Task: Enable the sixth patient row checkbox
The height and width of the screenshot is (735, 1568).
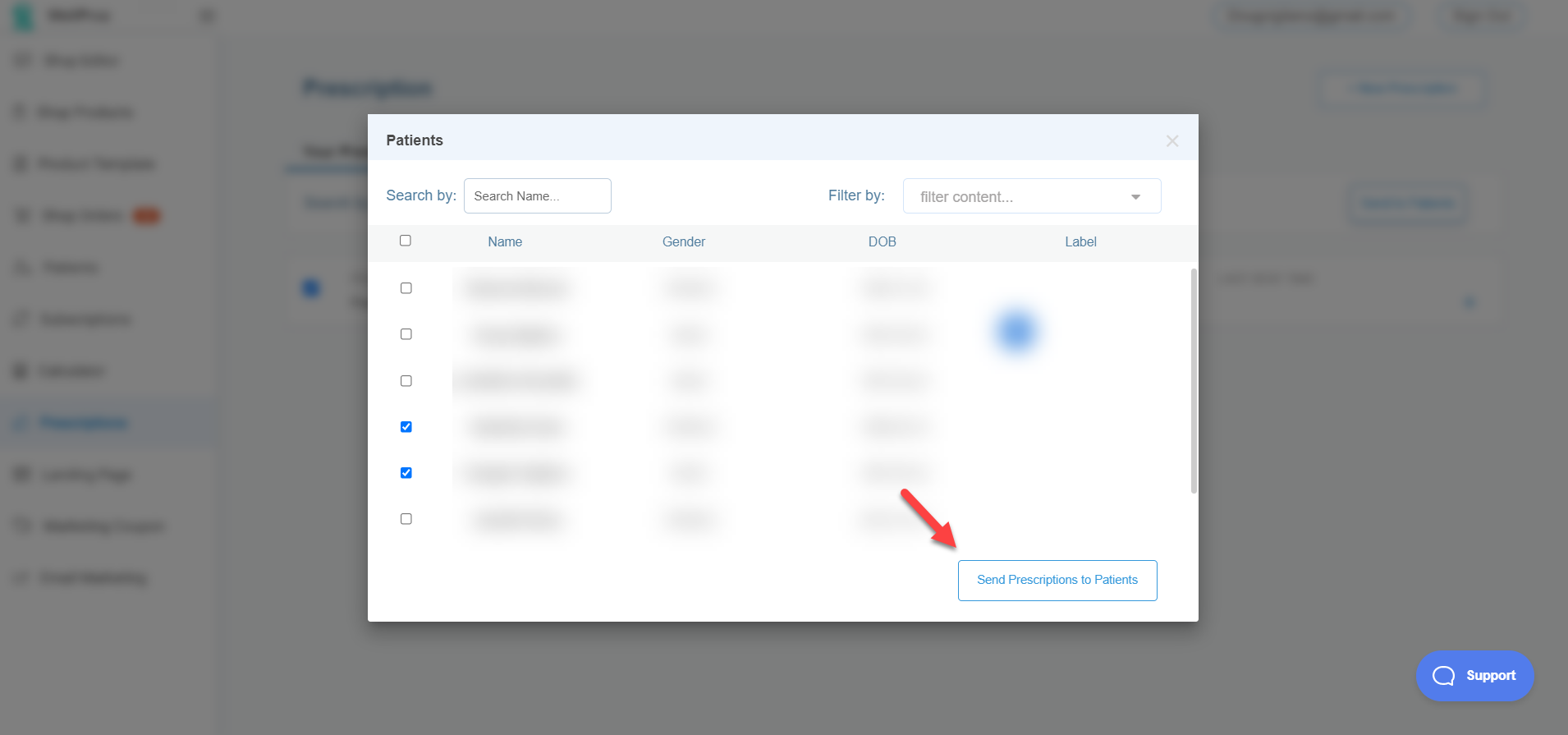Action: pyautogui.click(x=406, y=519)
